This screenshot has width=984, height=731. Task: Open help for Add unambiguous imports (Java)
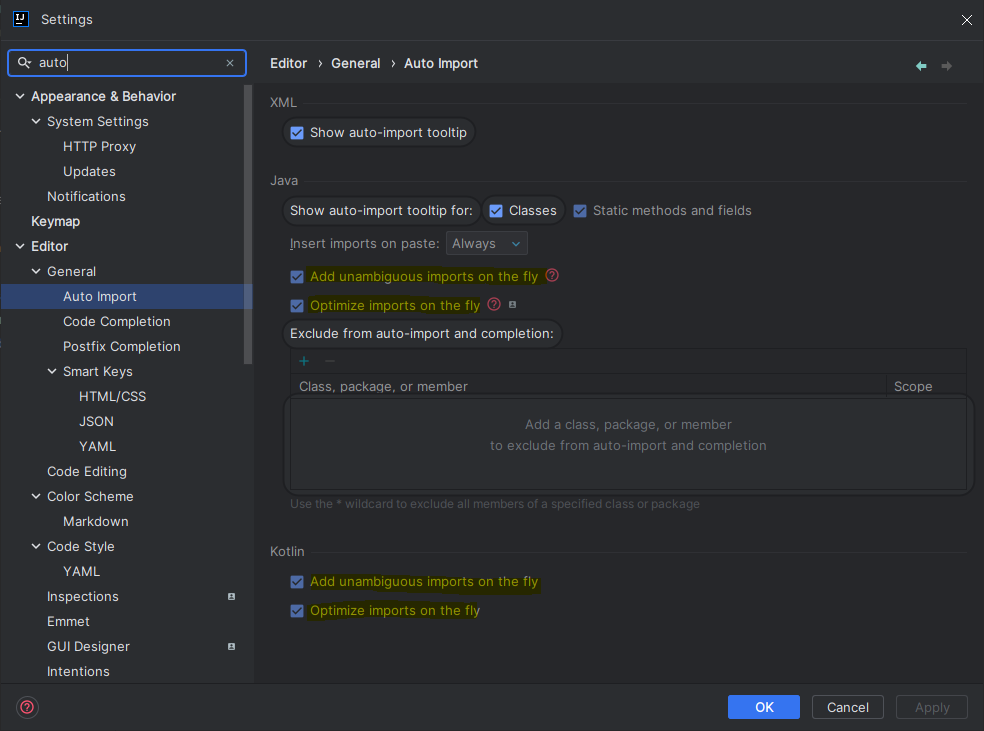[x=552, y=275]
